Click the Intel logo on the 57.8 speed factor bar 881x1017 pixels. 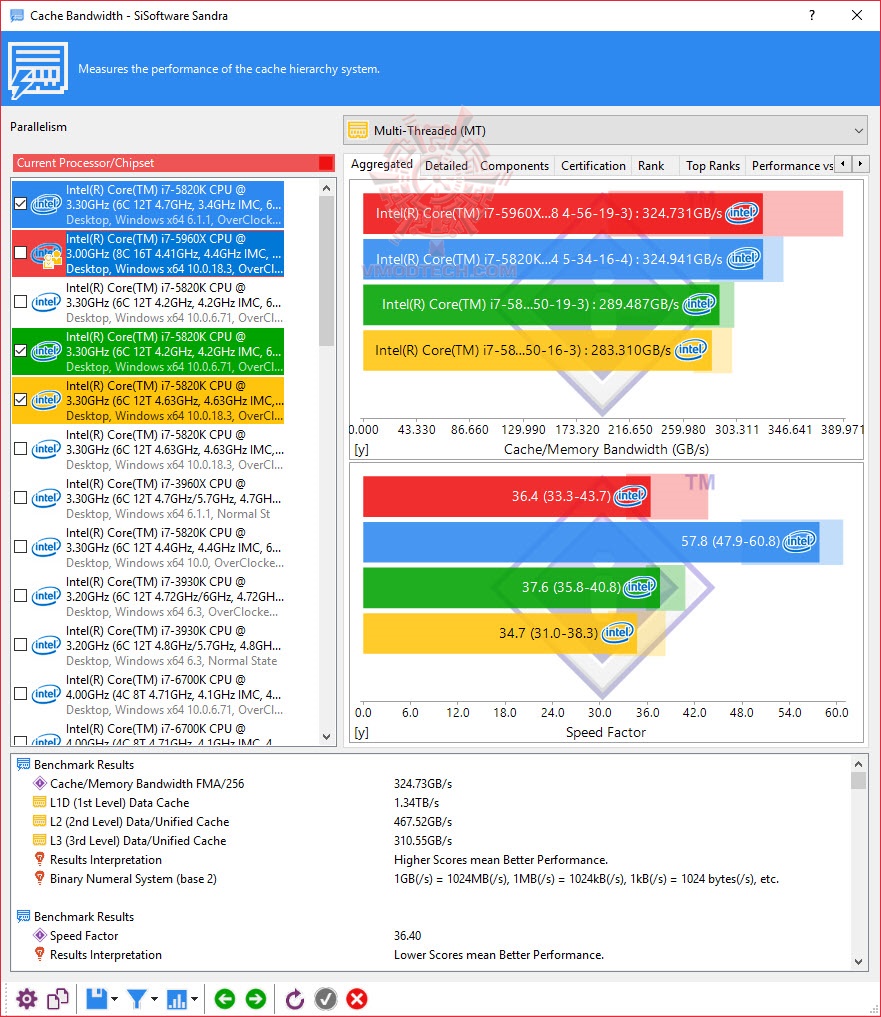(x=799, y=541)
